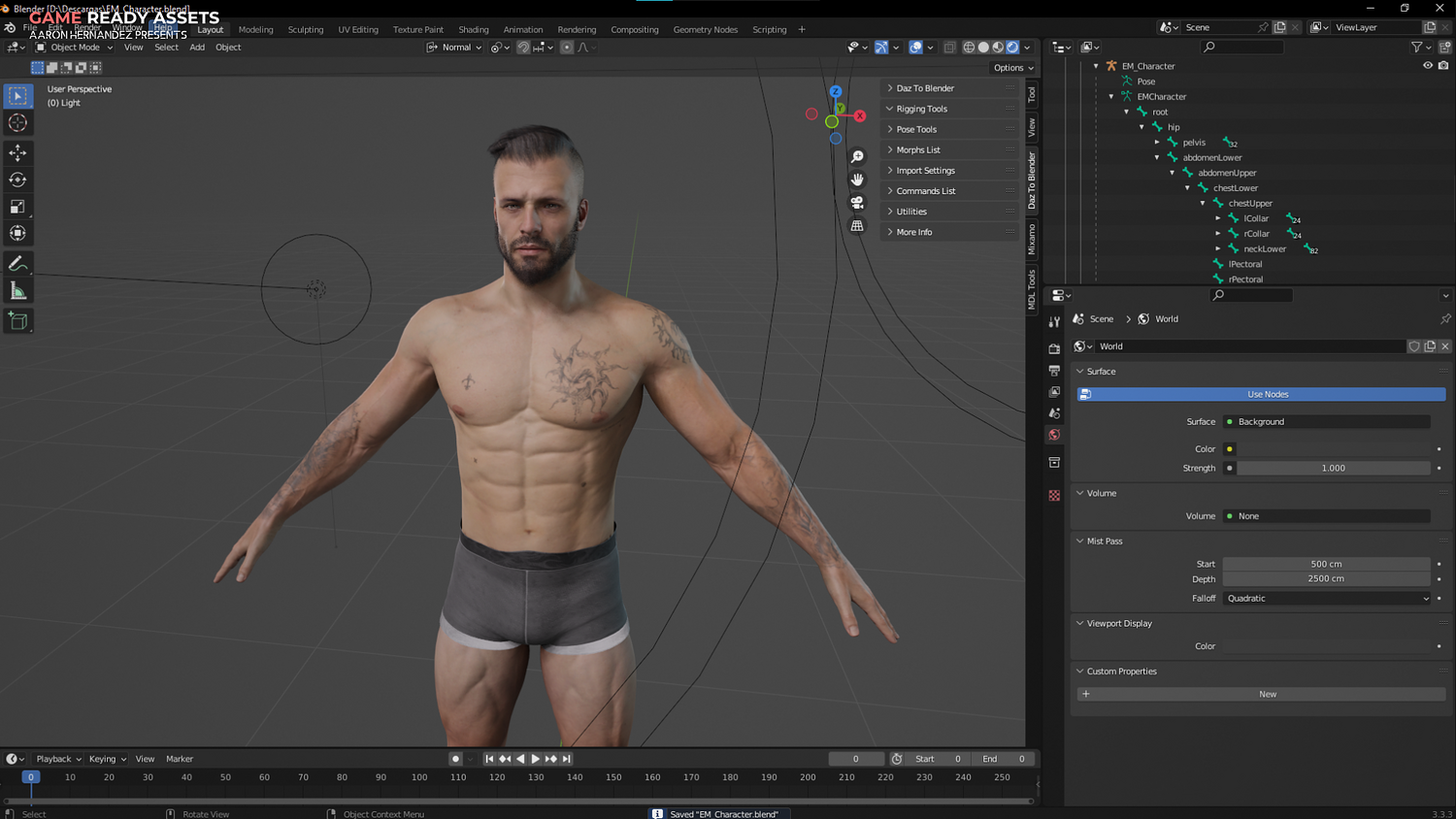Open the View Layer properties tab
Viewport: 1456px width, 819px height.
pyautogui.click(x=1054, y=392)
